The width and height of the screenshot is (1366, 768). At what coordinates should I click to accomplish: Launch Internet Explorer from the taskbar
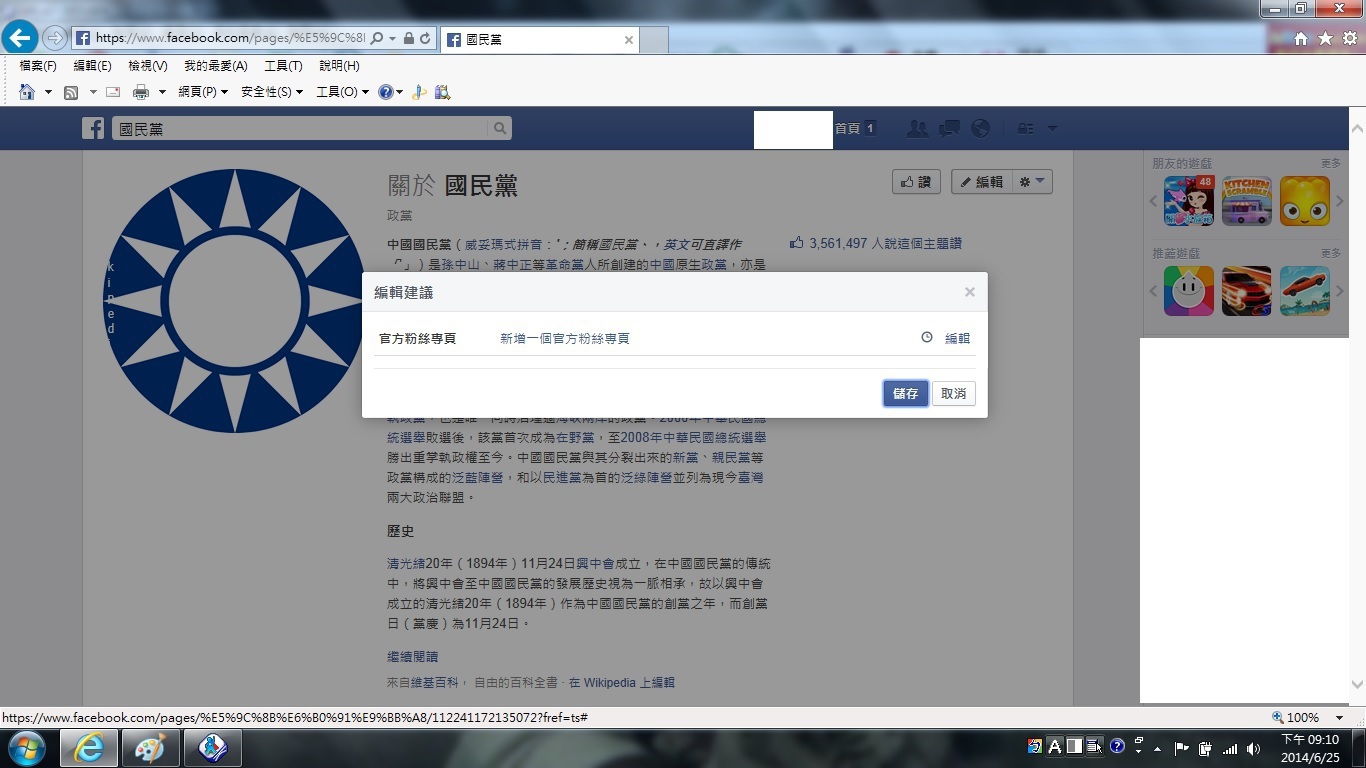(x=89, y=748)
